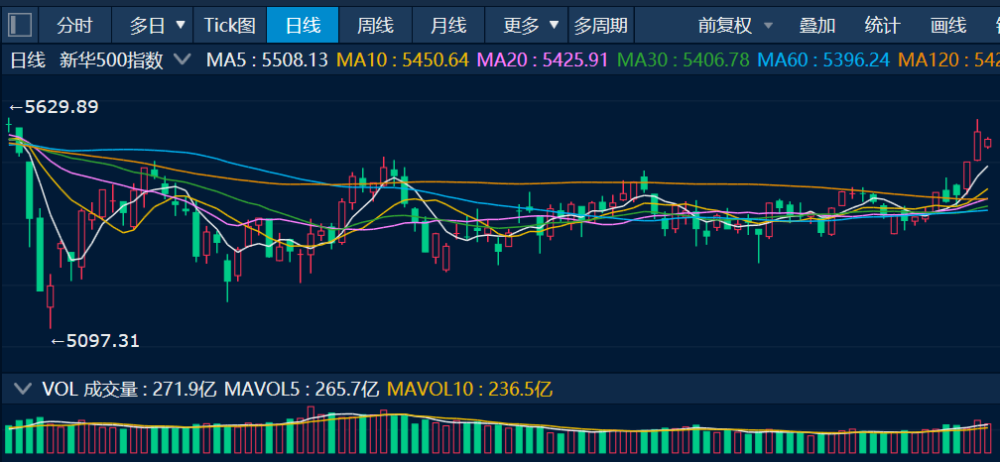This screenshot has height=462, width=1000.
Task: Activate the 画线 drawing tool
Action: coord(948,25)
